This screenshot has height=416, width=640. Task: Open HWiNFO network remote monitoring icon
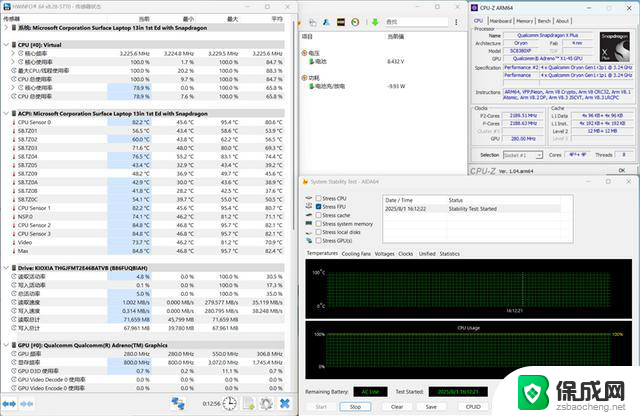(178, 403)
